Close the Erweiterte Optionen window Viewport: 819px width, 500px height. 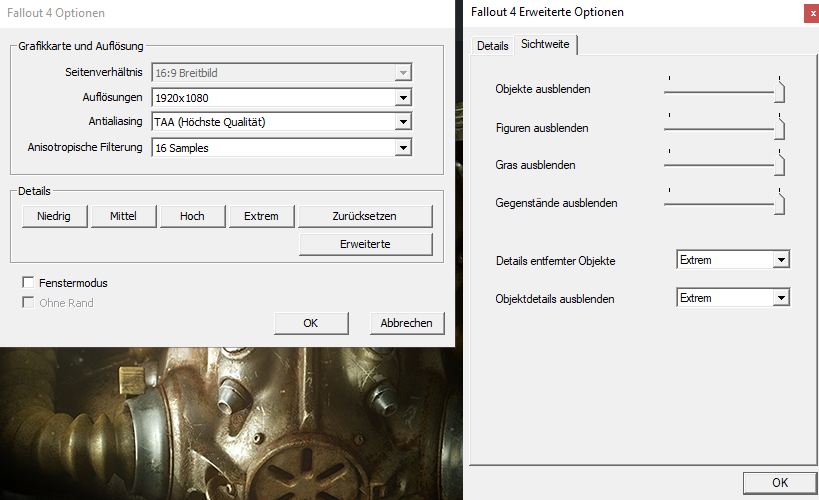click(x=812, y=14)
